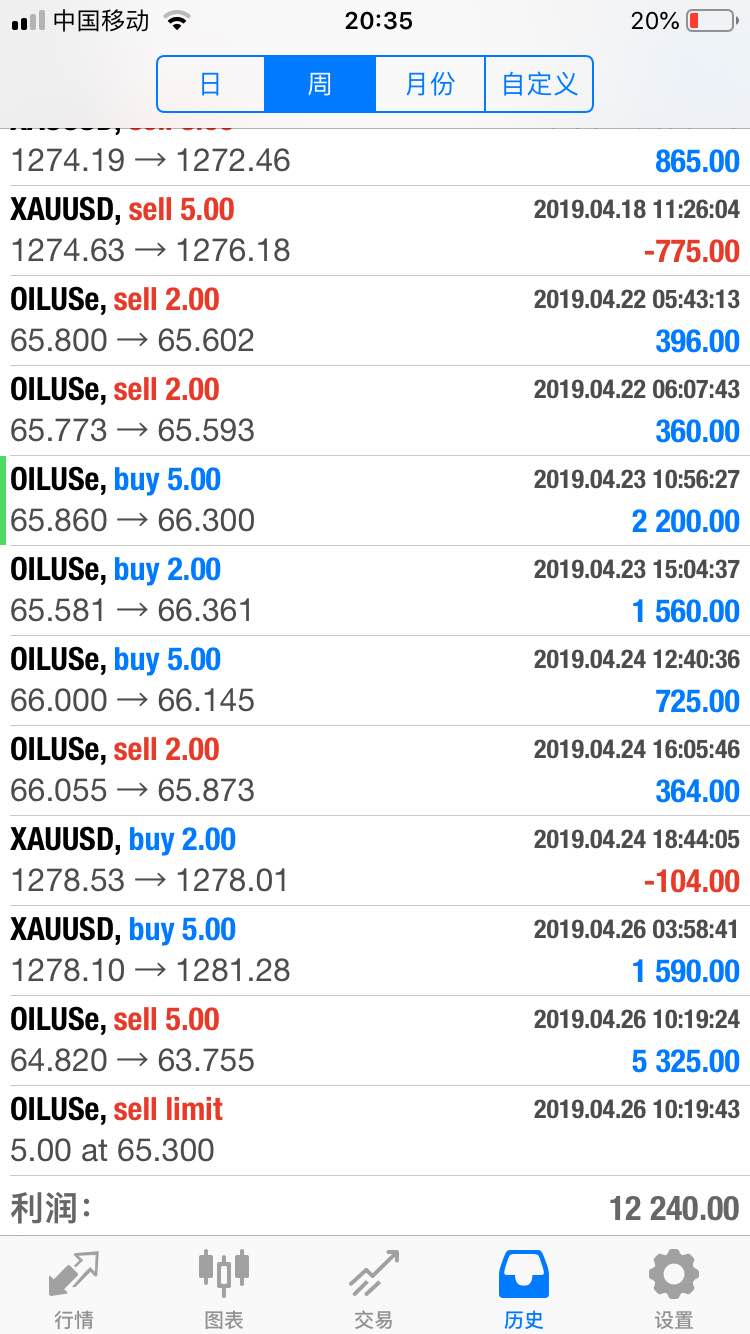Tap the battery indicator in status bar

click(x=710, y=20)
